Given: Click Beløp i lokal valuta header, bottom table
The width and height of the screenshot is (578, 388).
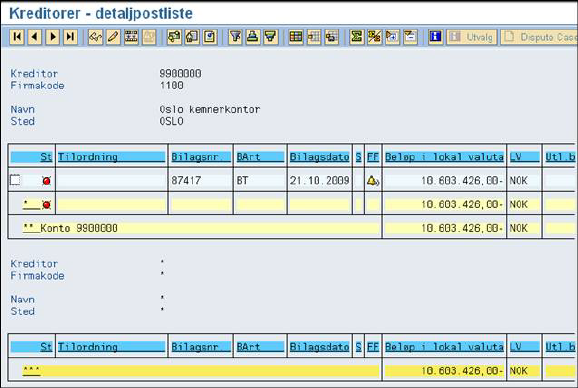Looking at the screenshot, I should coord(444,347).
